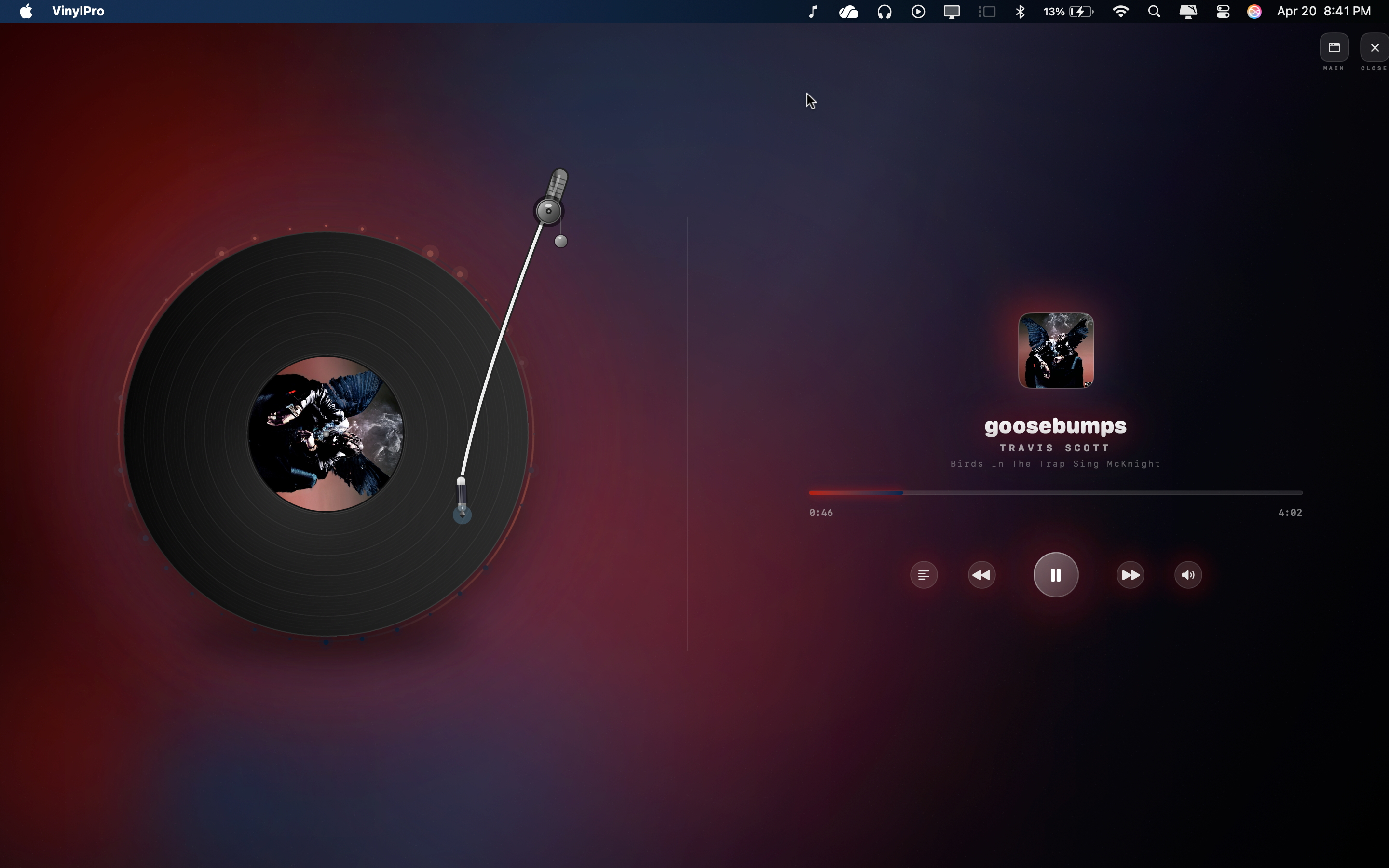
Task: Open Control Center toggles
Action: [1223, 11]
